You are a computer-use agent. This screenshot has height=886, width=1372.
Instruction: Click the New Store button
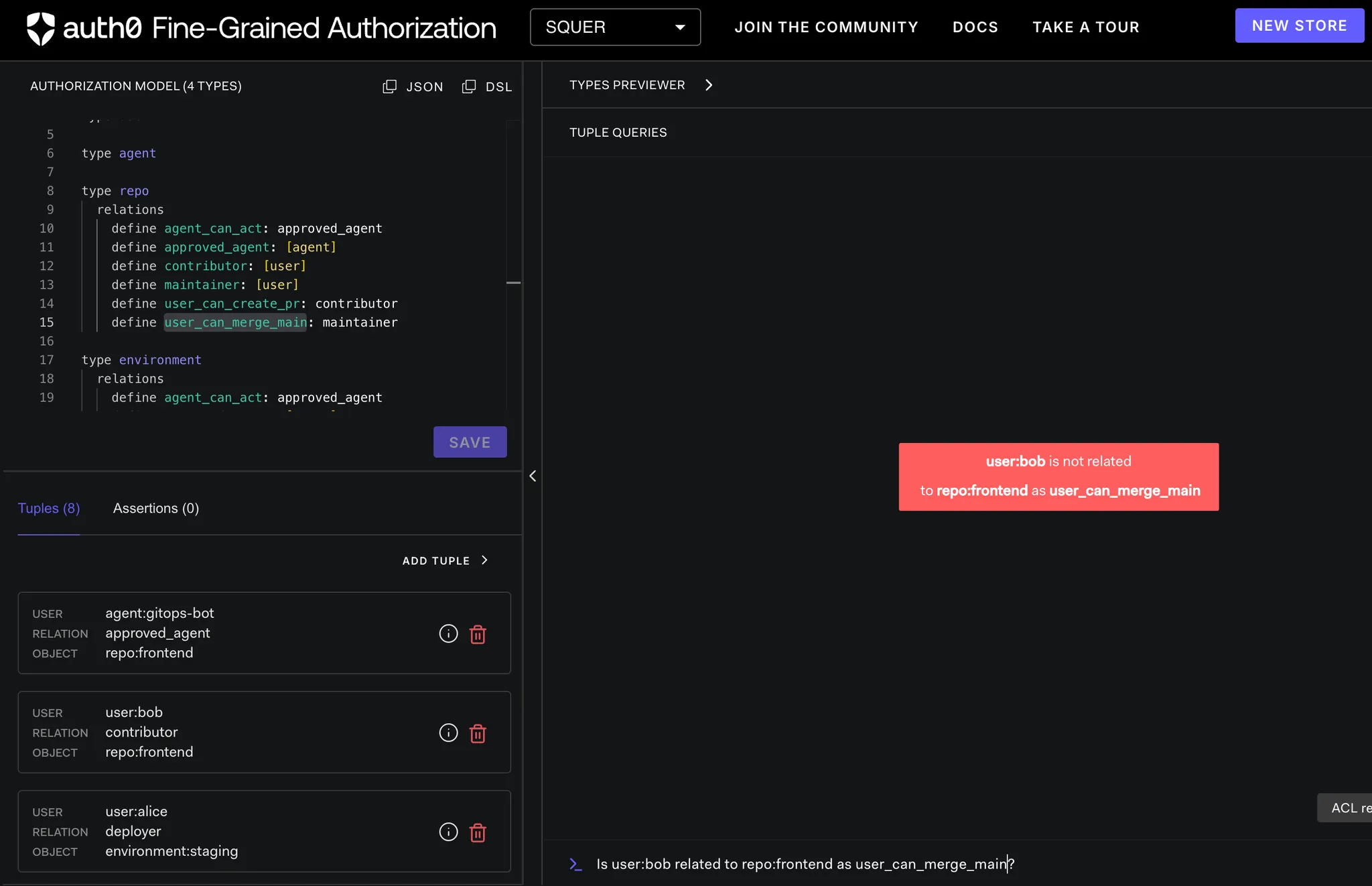(1299, 25)
